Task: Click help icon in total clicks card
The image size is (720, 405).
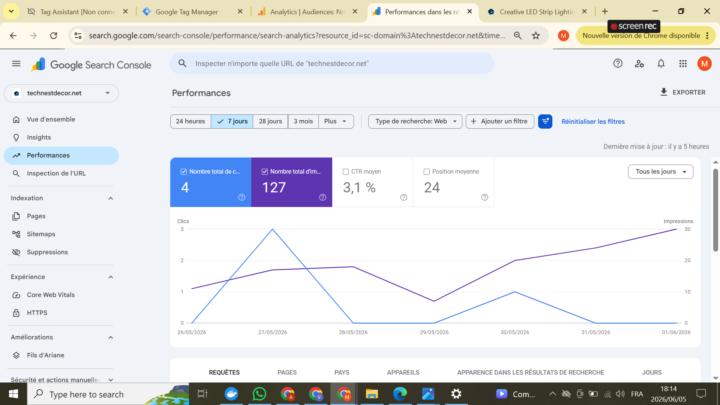Action: click(242, 197)
